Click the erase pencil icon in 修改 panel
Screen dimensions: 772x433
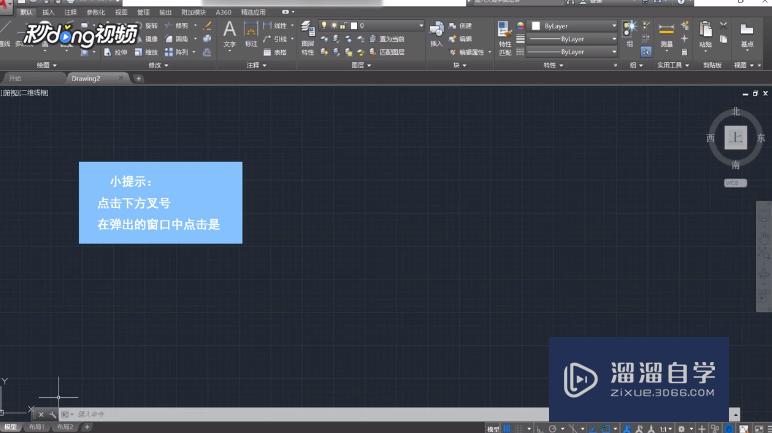point(207,25)
